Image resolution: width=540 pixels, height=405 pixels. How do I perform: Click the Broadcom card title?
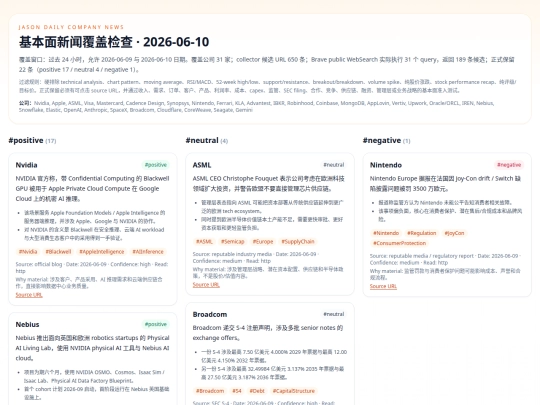tap(210, 314)
